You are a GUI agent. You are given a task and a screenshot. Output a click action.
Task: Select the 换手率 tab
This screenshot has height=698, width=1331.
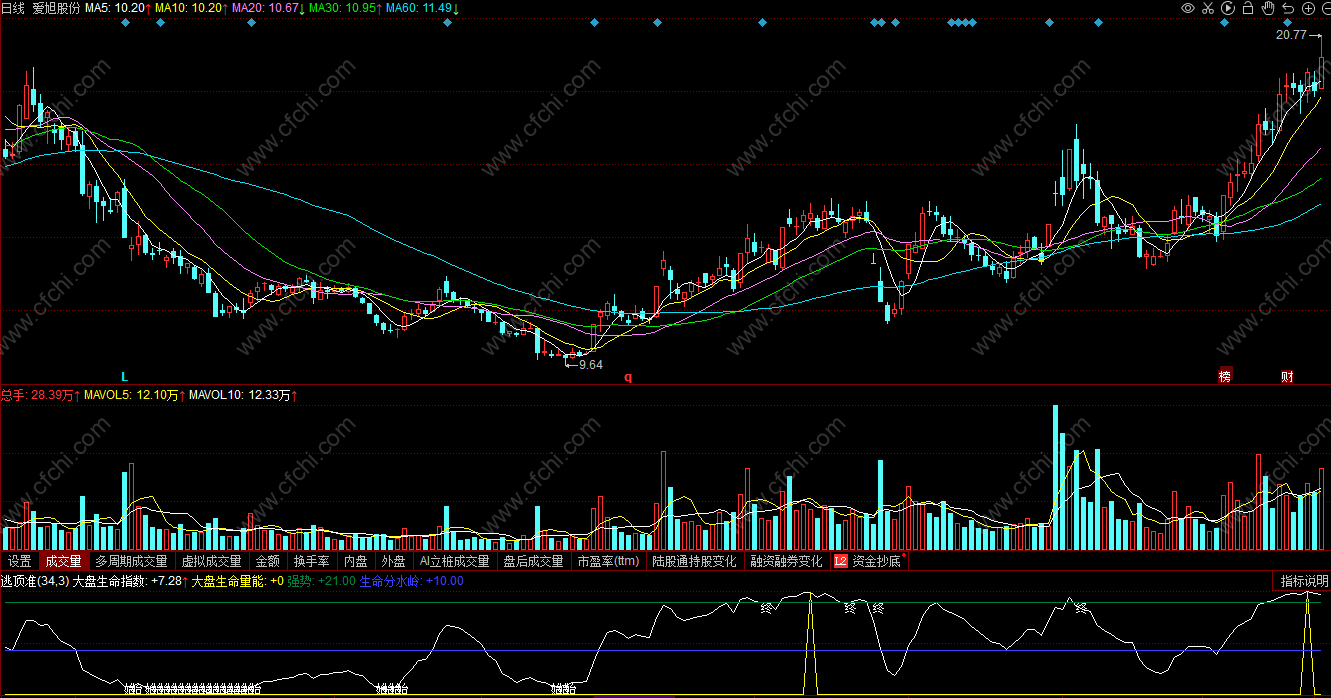click(x=311, y=561)
